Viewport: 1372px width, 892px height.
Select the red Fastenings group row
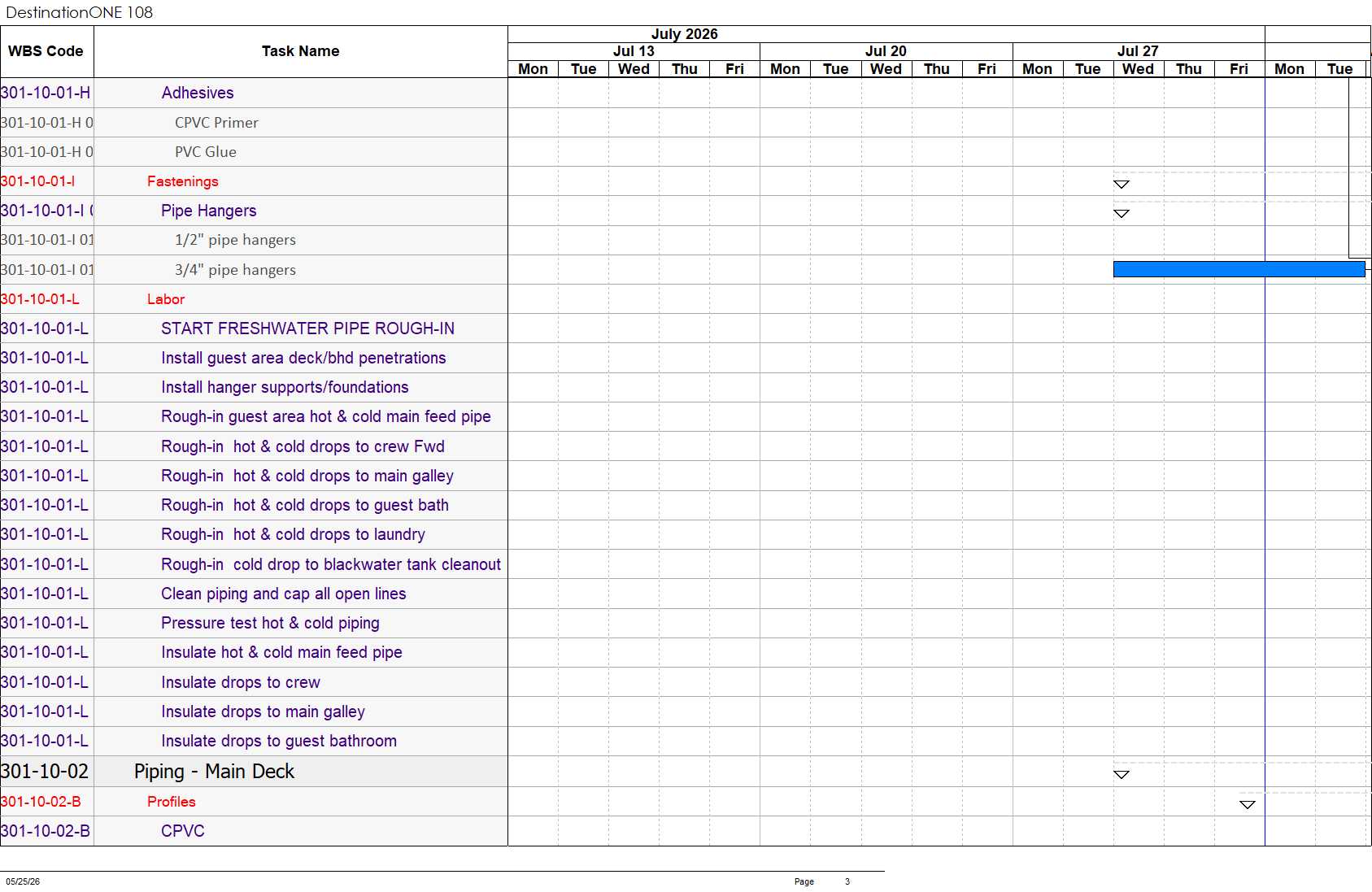[254, 181]
